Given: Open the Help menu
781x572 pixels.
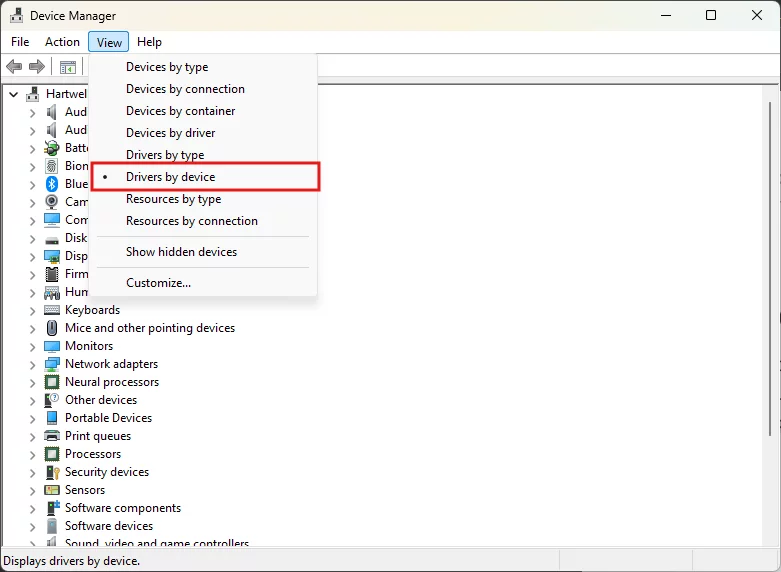Looking at the screenshot, I should point(149,42).
